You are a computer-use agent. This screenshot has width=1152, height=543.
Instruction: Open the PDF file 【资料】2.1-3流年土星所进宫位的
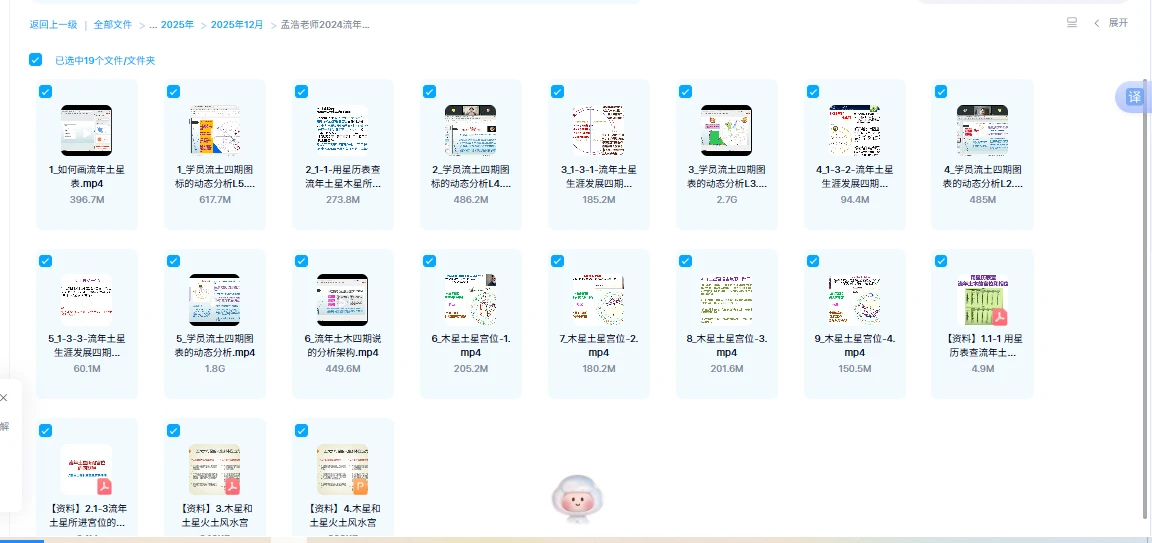click(86, 469)
